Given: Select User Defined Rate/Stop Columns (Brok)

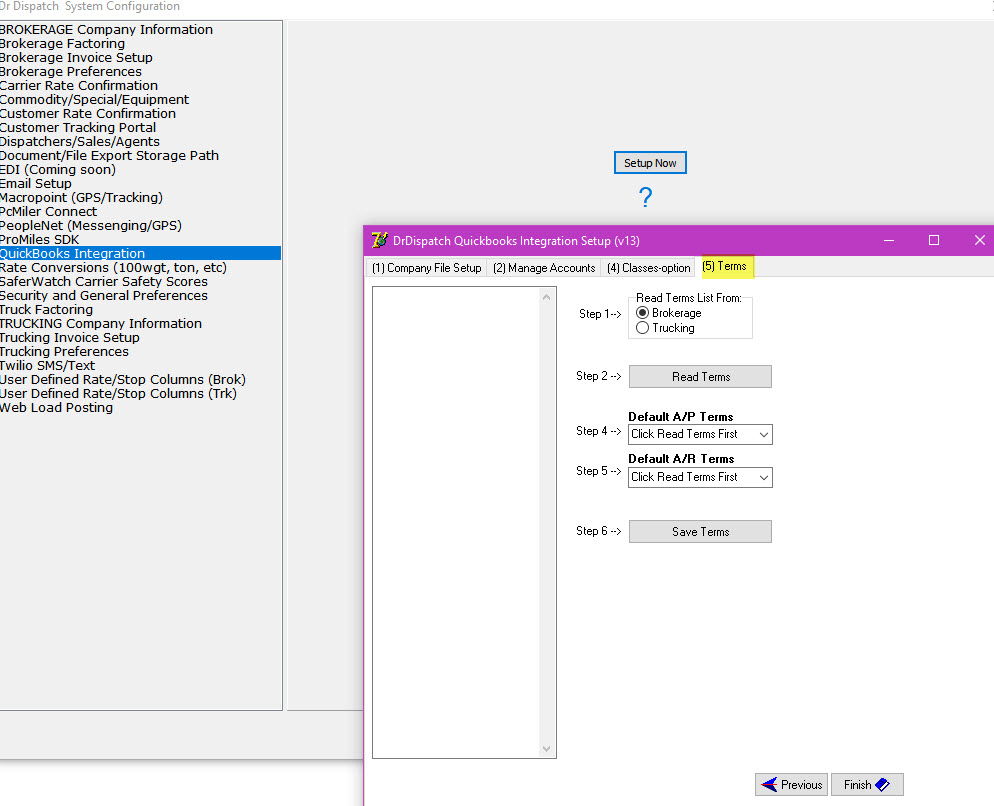Looking at the screenshot, I should pos(122,379).
